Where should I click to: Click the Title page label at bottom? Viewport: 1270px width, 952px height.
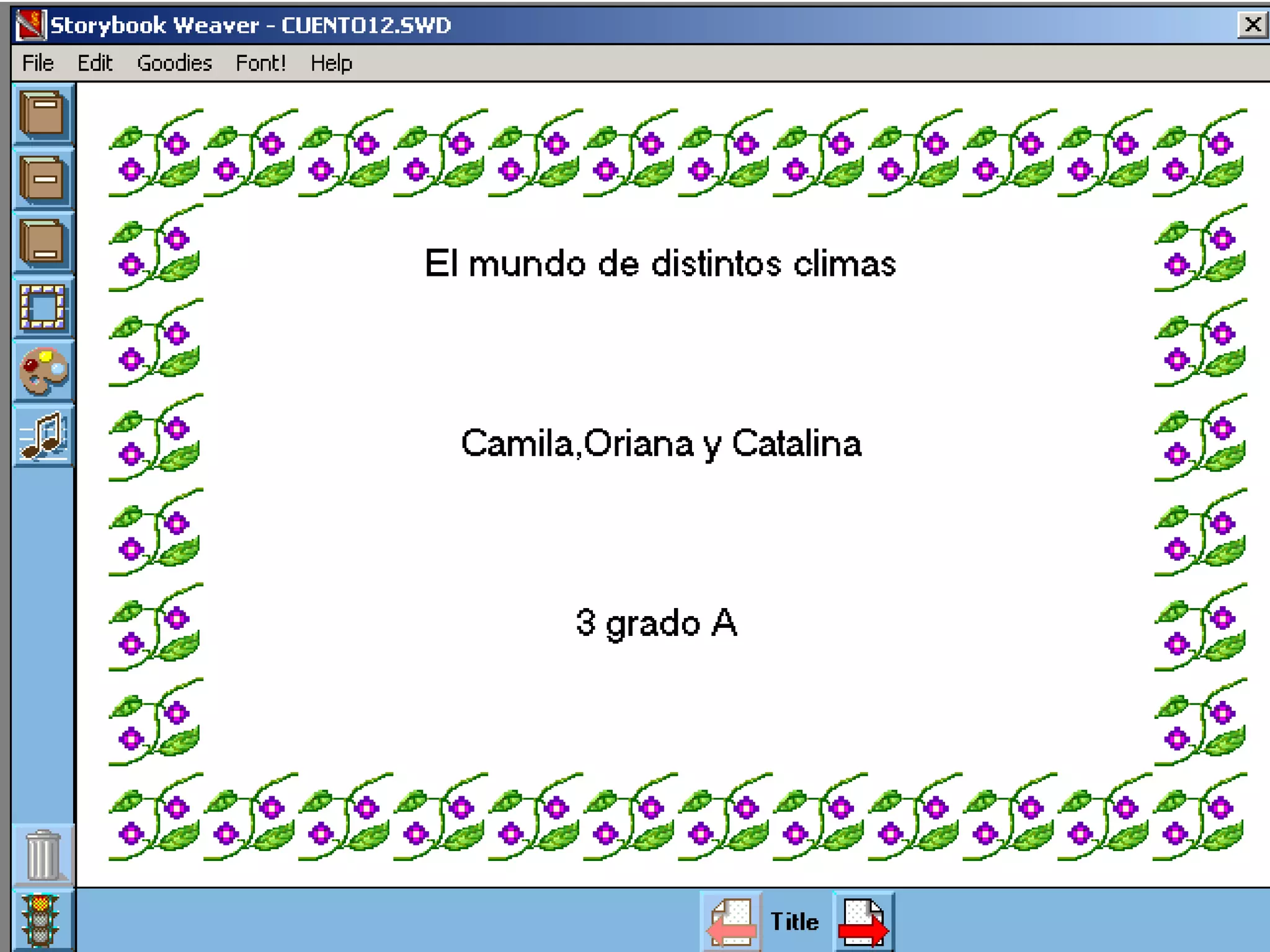click(794, 922)
